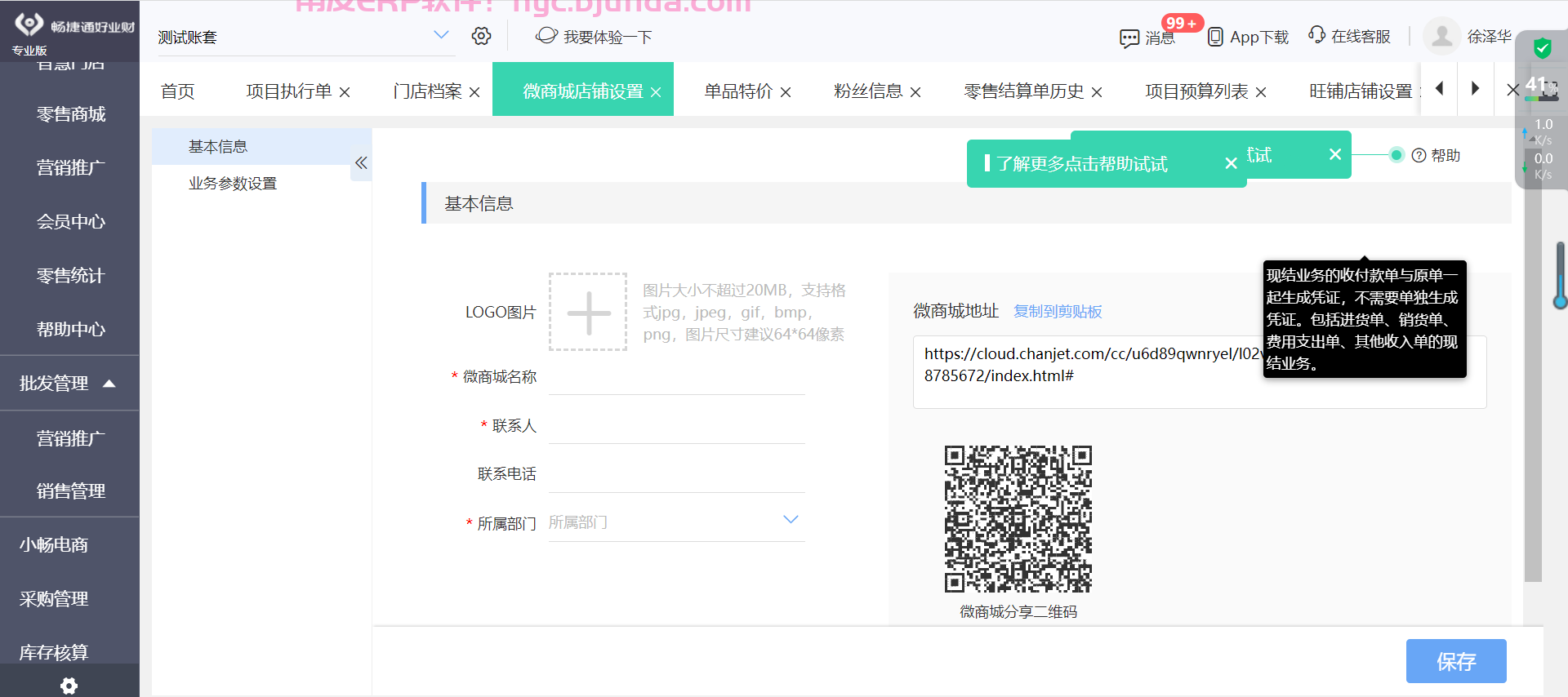Switch to the 项目执行单 tab

click(289, 91)
